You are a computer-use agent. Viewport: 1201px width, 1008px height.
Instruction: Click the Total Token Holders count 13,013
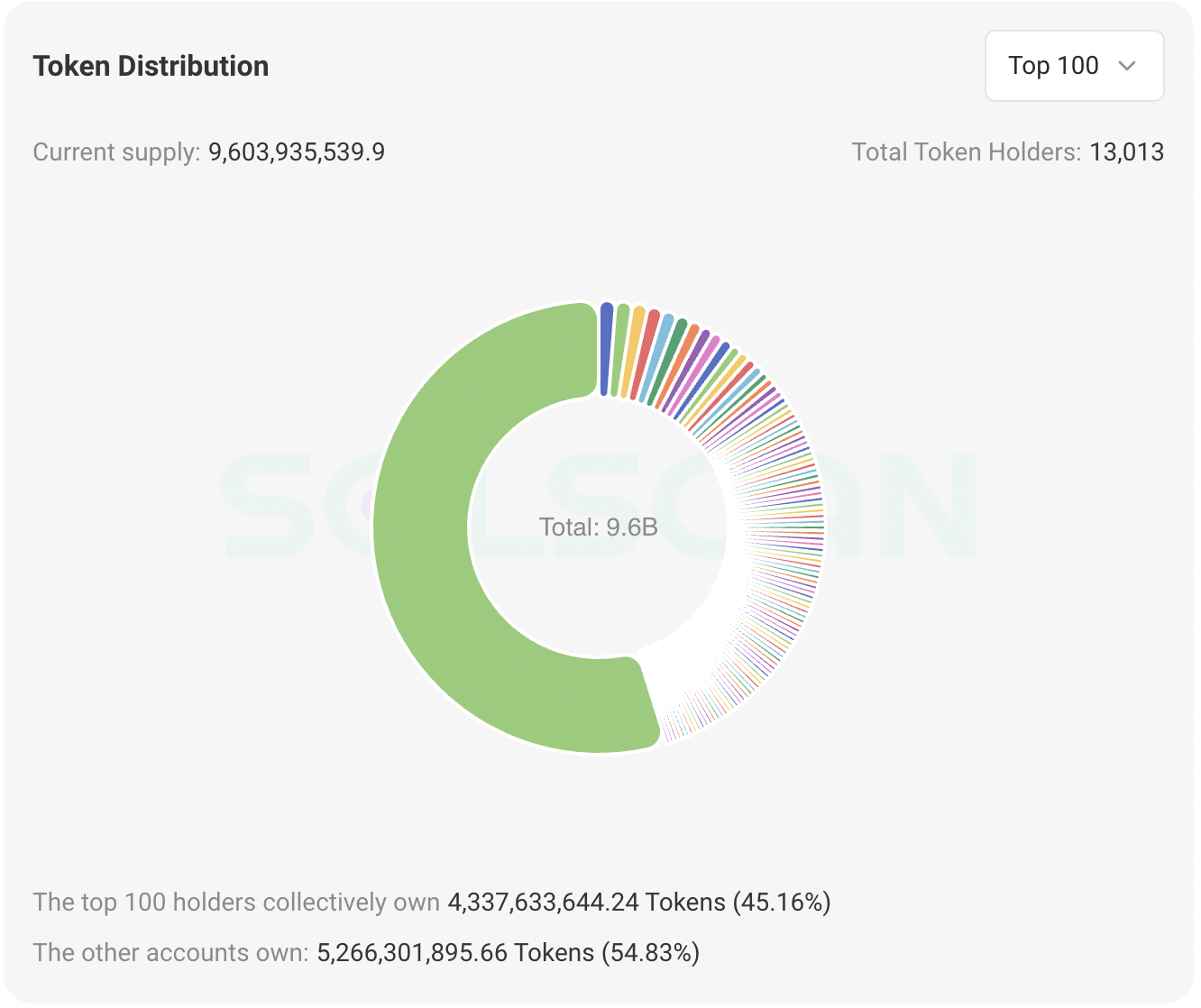tap(1126, 152)
